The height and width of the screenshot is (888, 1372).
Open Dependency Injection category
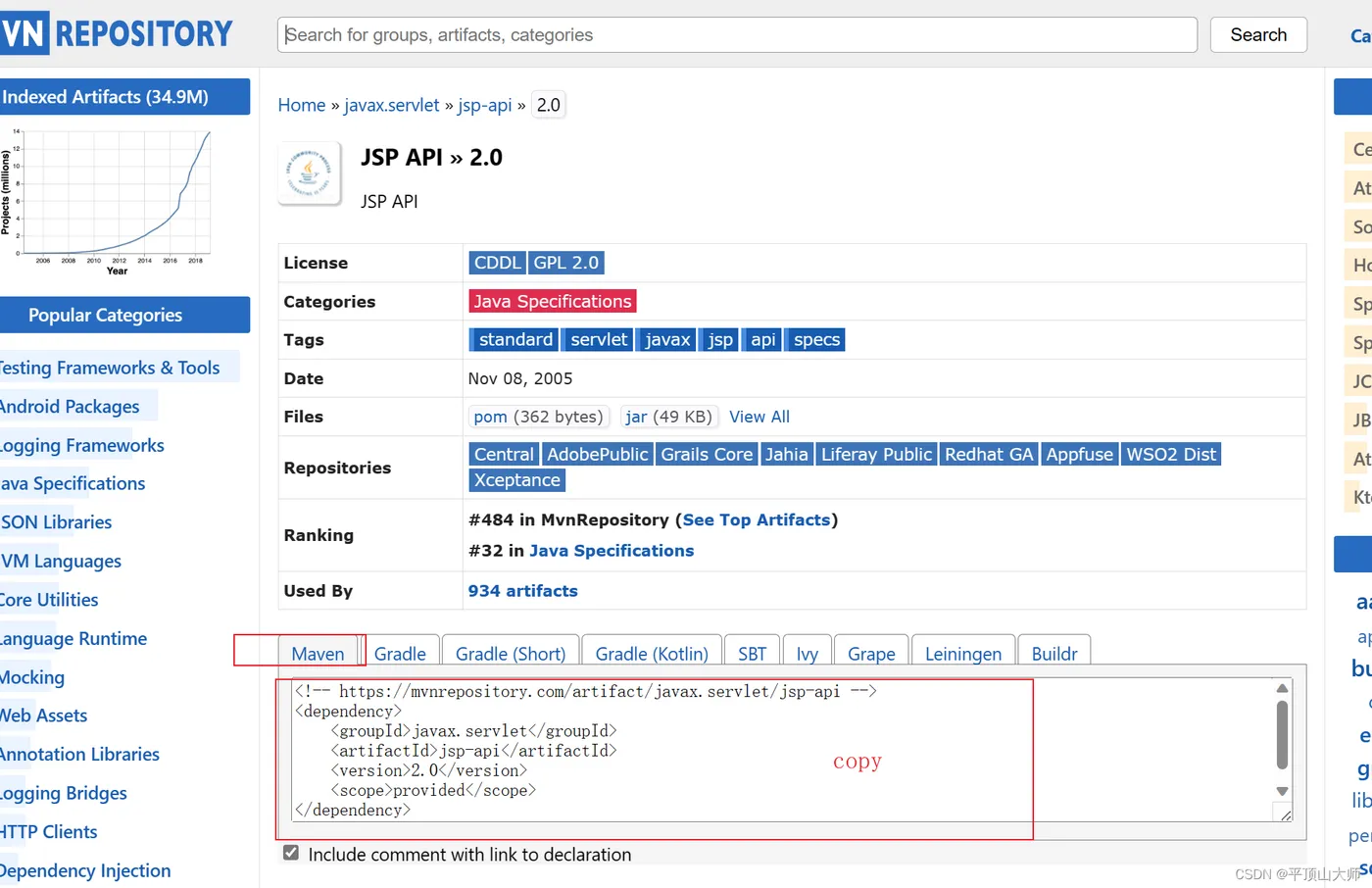tap(85, 870)
